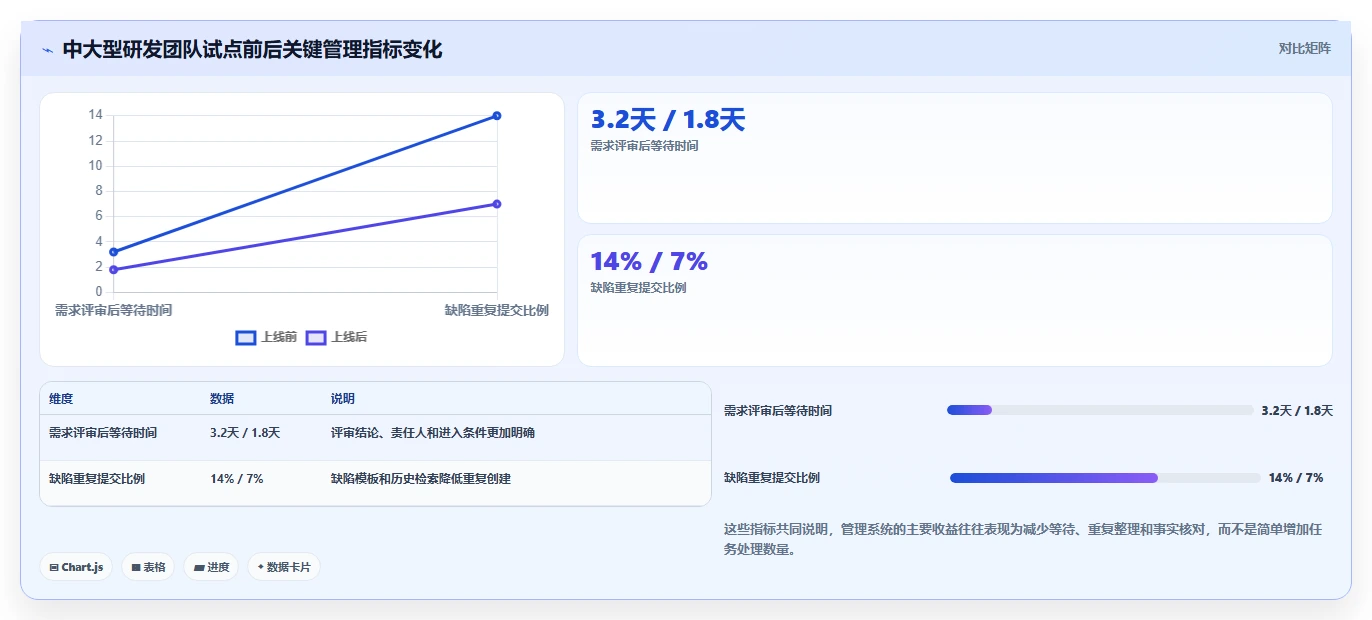Click the 数据卡片 tag chip

(284, 567)
